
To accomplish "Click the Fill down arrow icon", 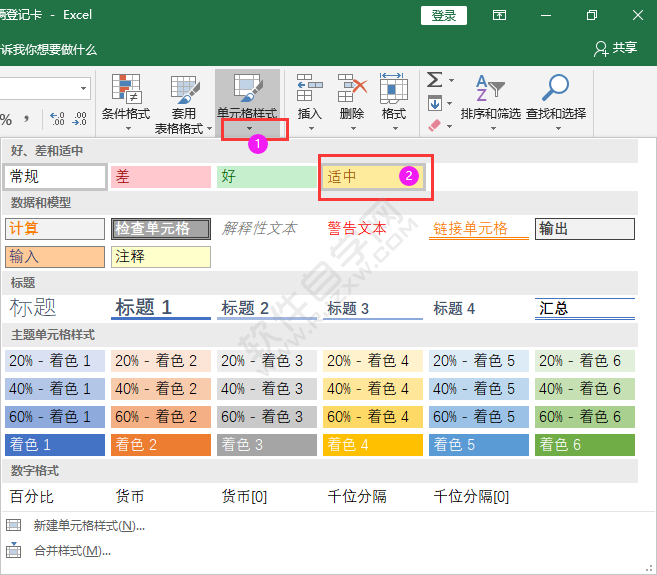I will click(435, 103).
